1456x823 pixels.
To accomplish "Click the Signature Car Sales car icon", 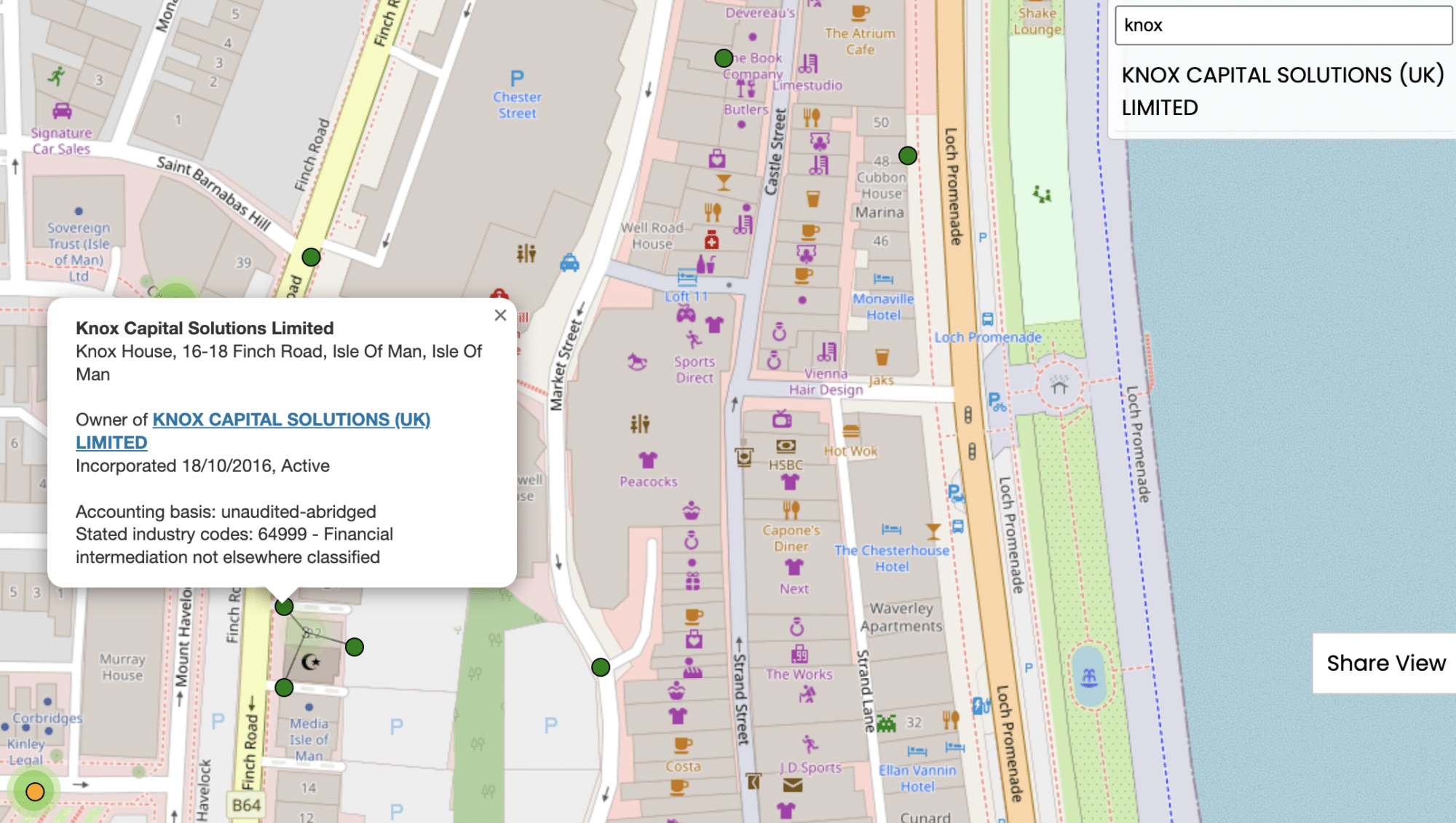I will (x=62, y=111).
